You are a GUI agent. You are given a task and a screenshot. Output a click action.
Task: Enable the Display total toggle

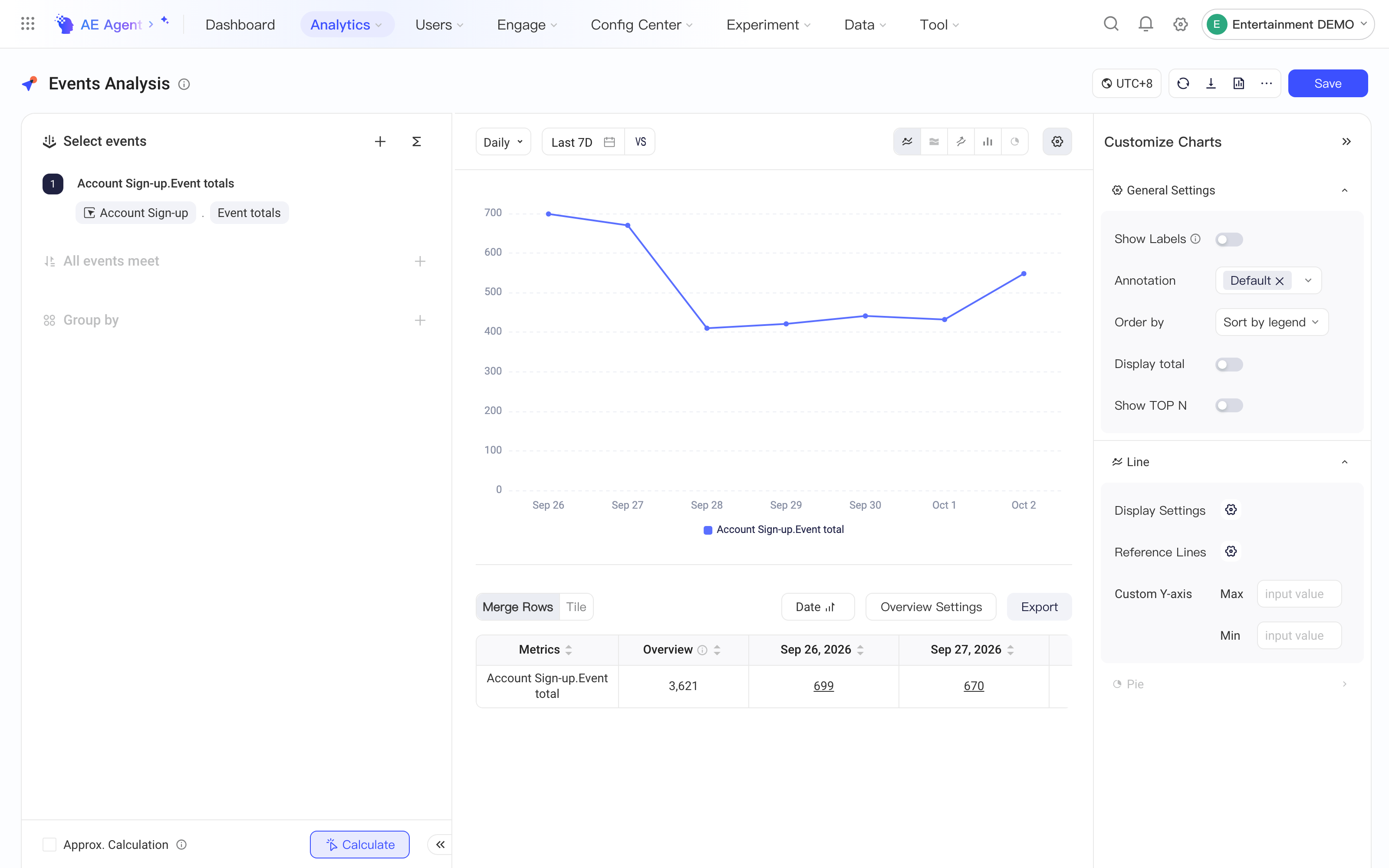(x=1229, y=365)
